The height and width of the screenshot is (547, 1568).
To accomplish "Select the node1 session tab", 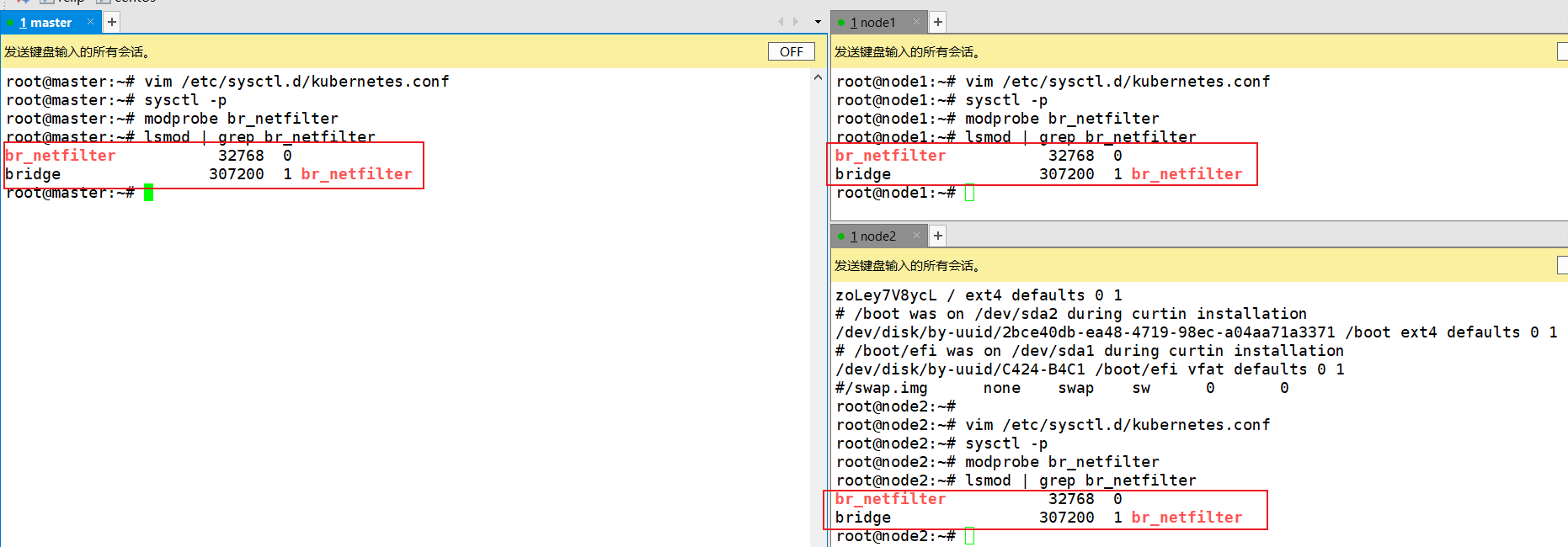I will pos(877,23).
